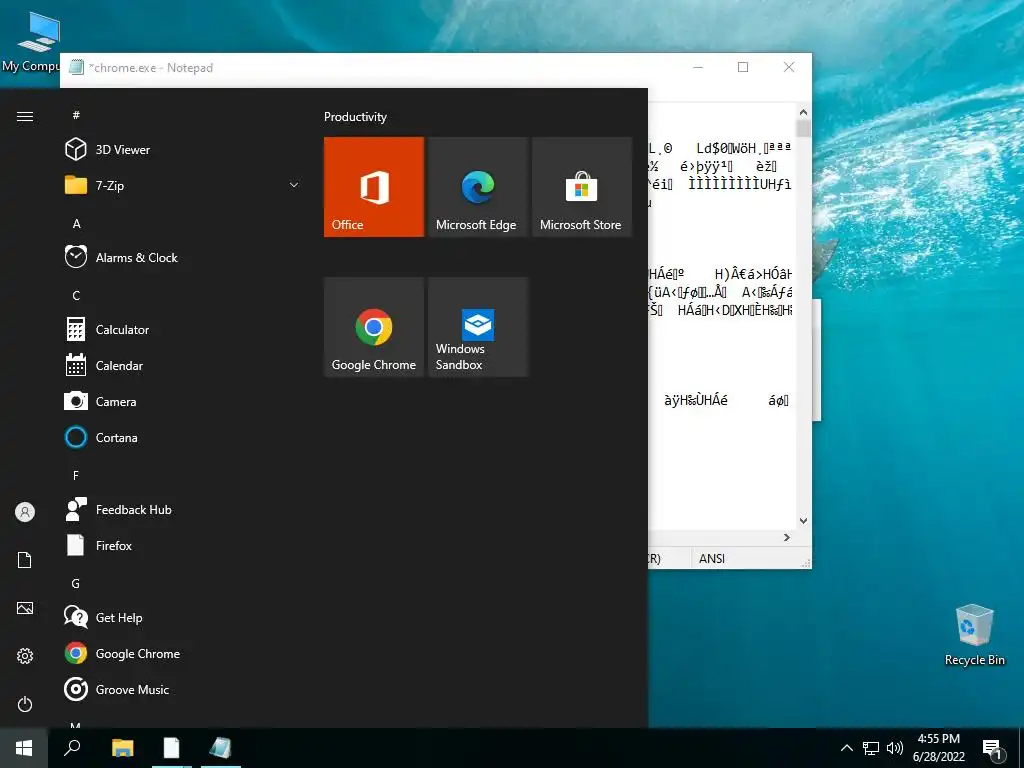This screenshot has height=768, width=1024.
Task: Click Notepad's vertical scrollbar down arrow
Action: coord(803,520)
